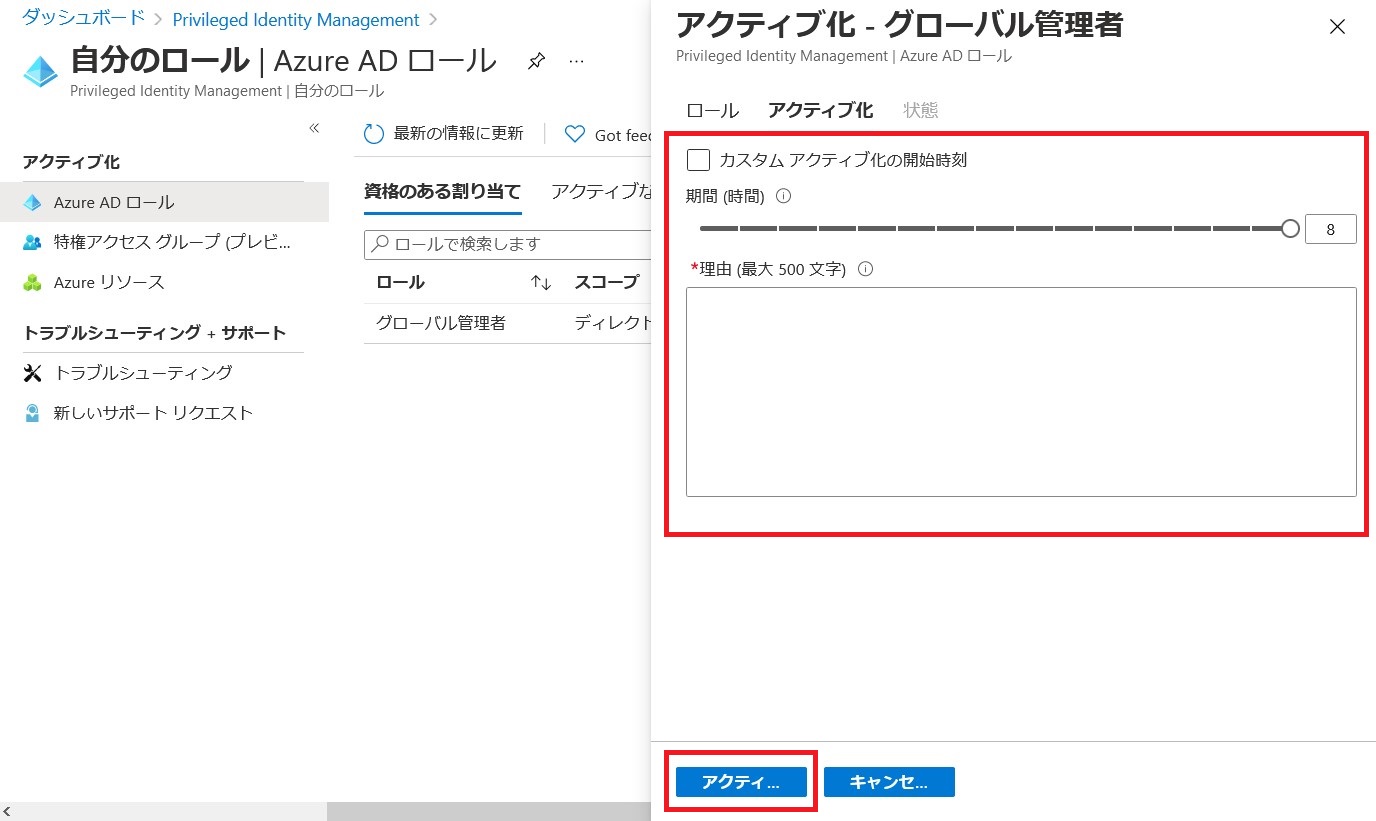Open トラブルシューティング in sidebar
The image size is (1376, 821).
[164, 373]
